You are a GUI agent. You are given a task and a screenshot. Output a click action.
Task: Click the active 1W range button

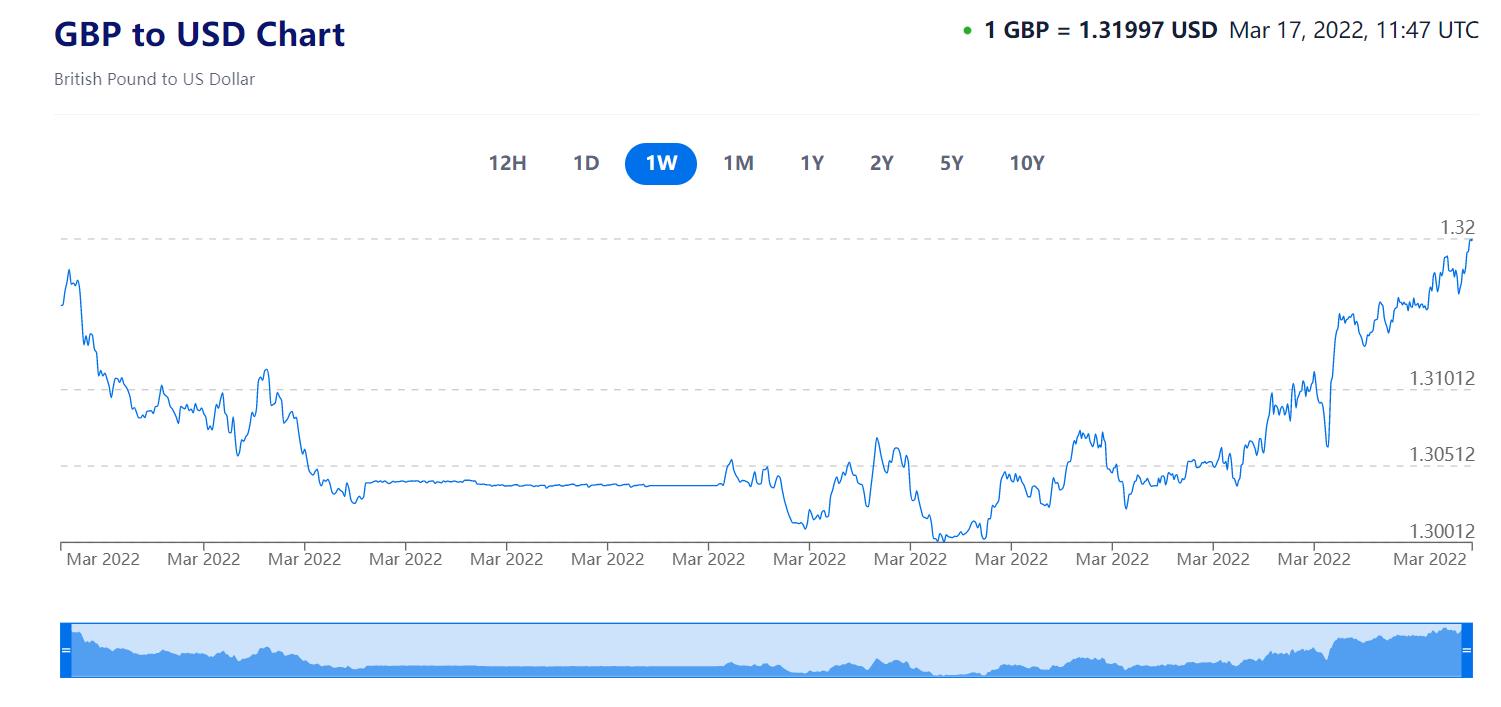661,164
